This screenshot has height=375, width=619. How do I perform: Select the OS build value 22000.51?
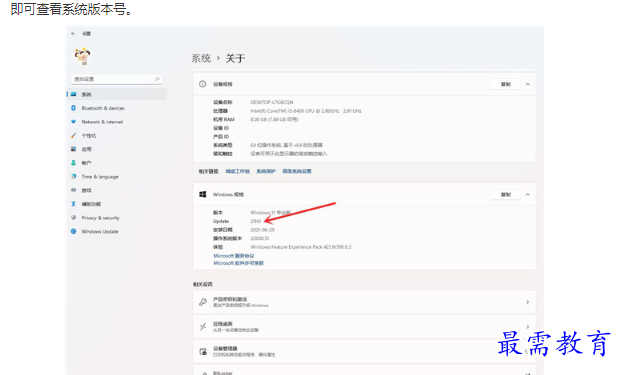(x=260, y=238)
